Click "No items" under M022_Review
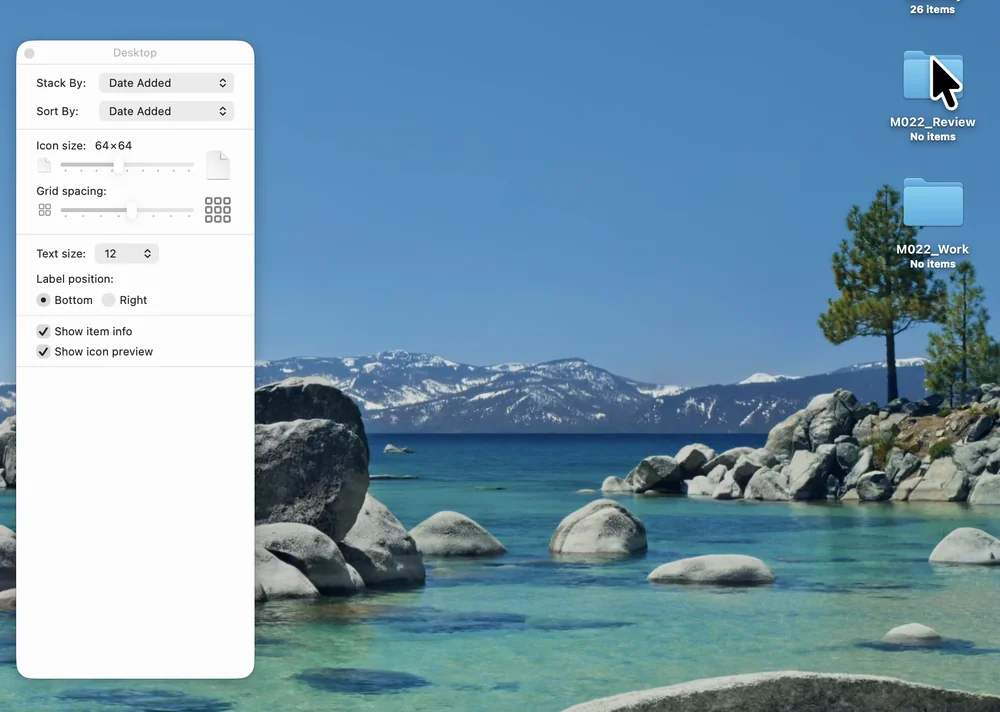 [932, 137]
